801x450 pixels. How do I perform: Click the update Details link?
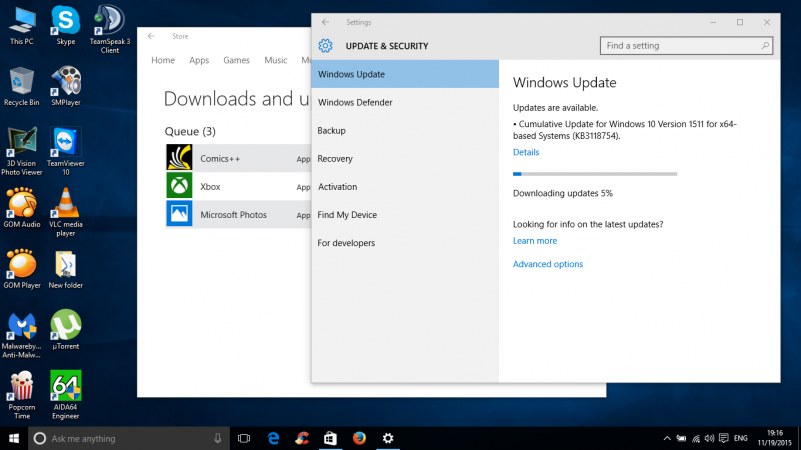[526, 152]
